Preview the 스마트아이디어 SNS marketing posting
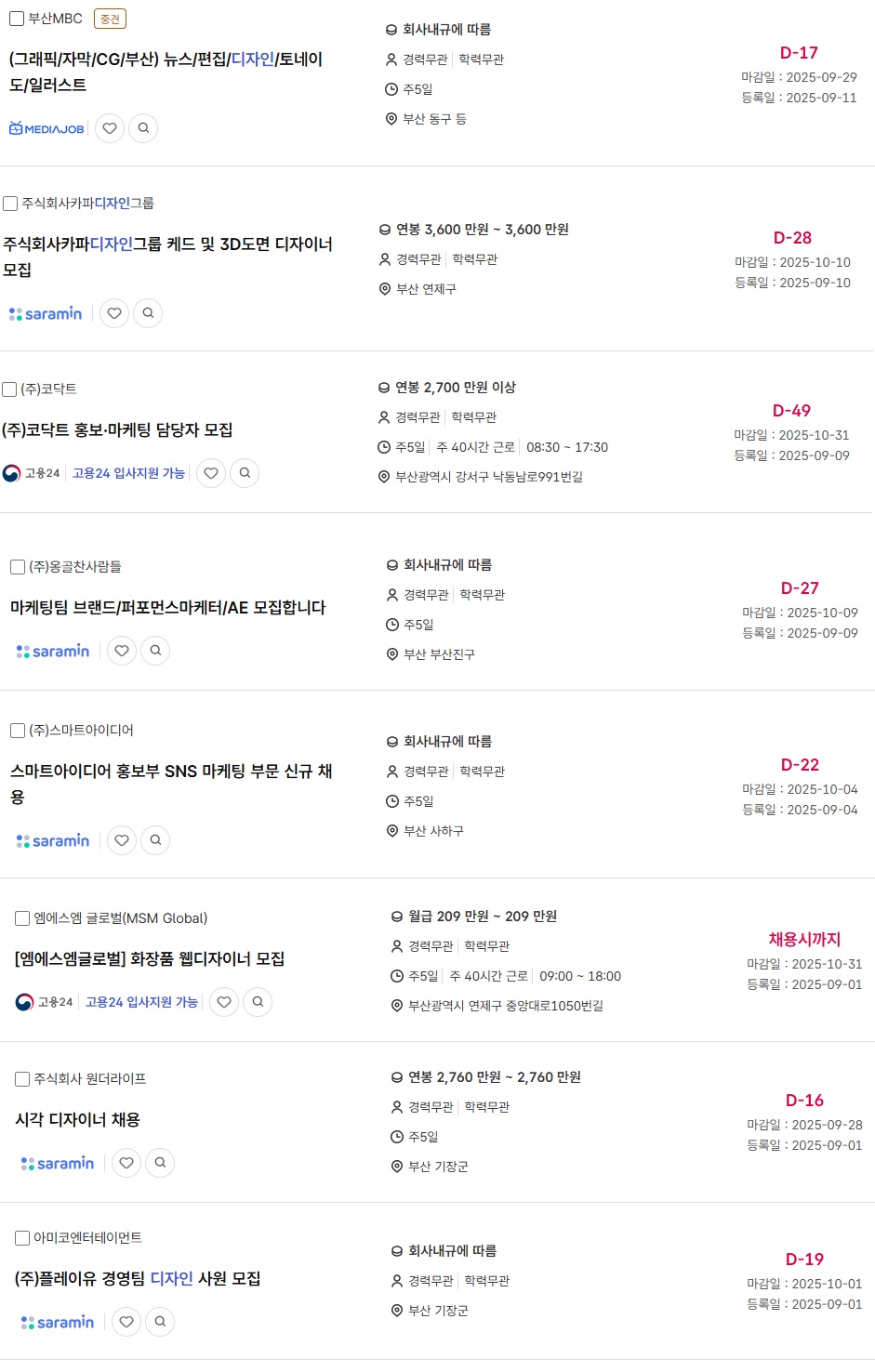The height and width of the screenshot is (1372, 875). pyautogui.click(x=155, y=840)
